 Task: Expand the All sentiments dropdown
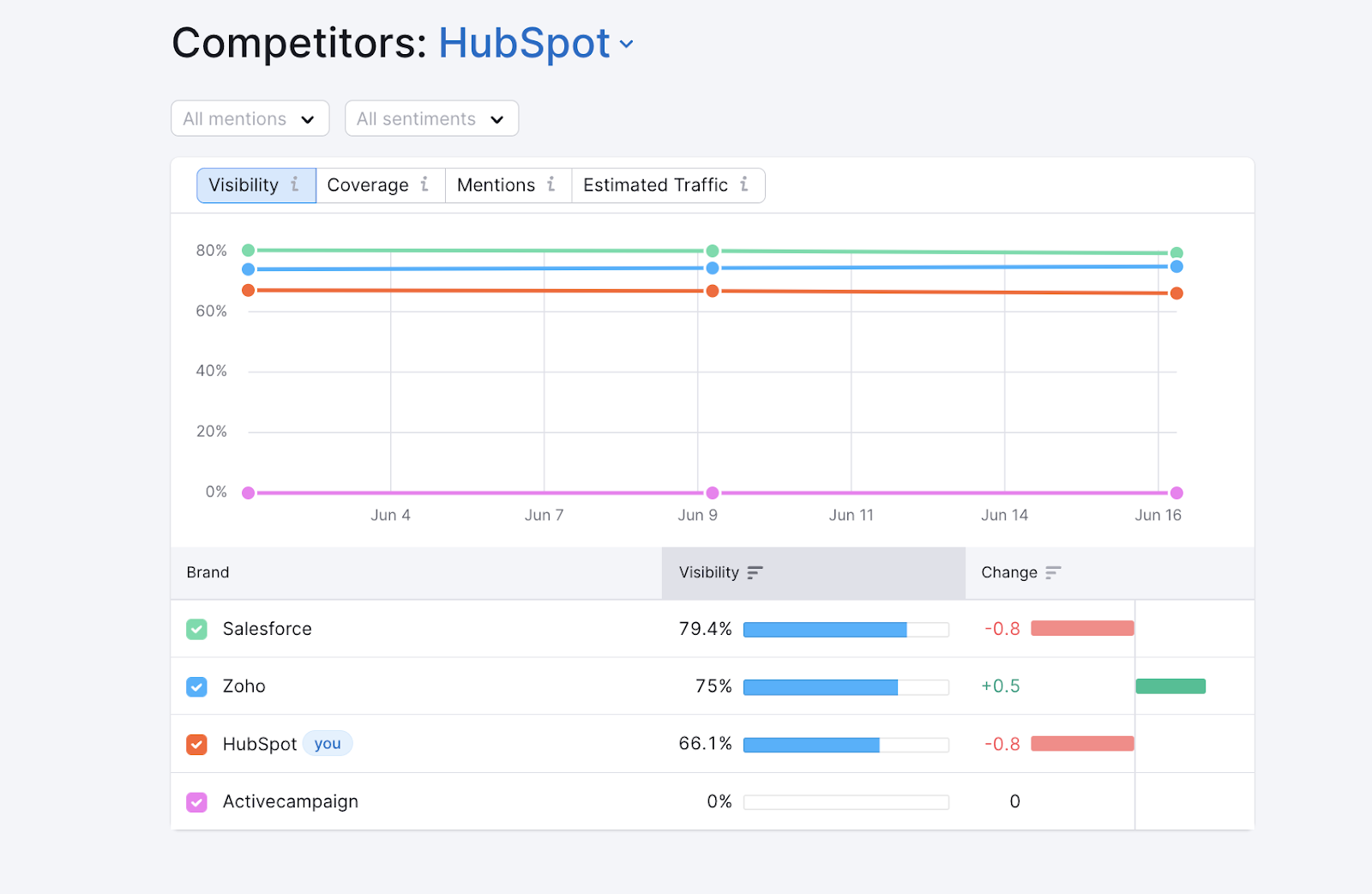(431, 118)
